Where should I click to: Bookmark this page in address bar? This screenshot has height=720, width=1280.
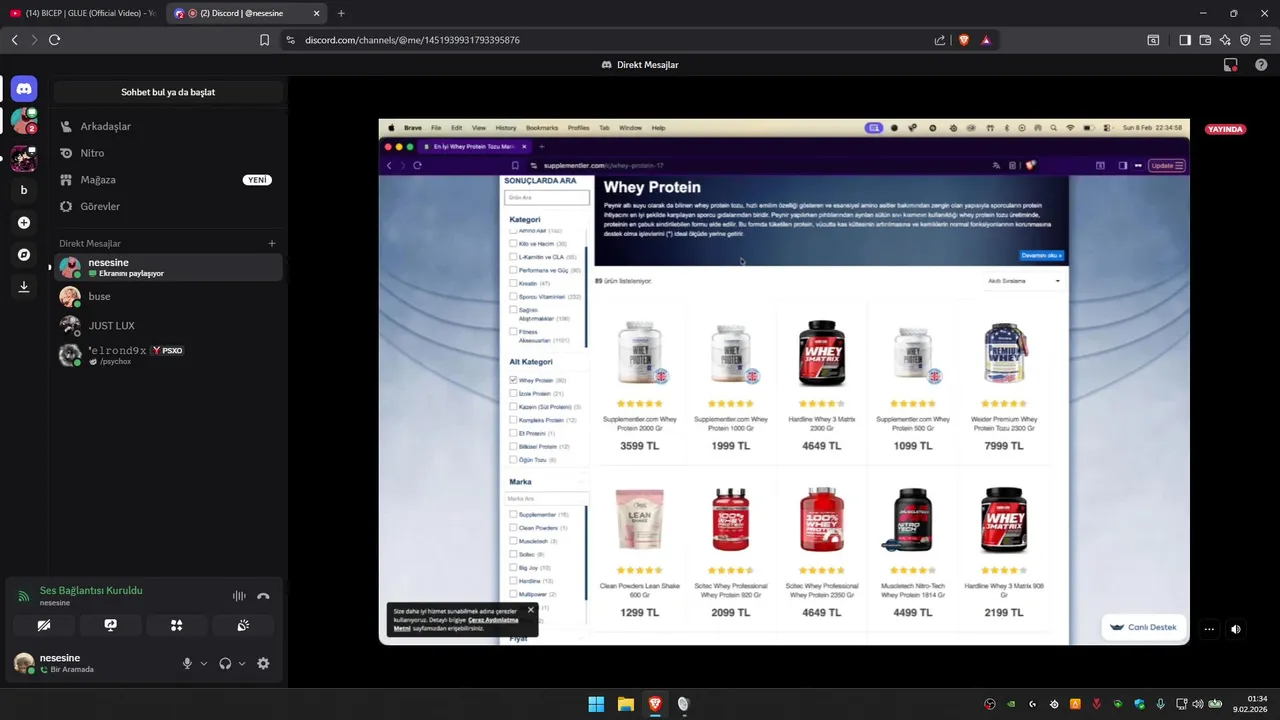[264, 40]
